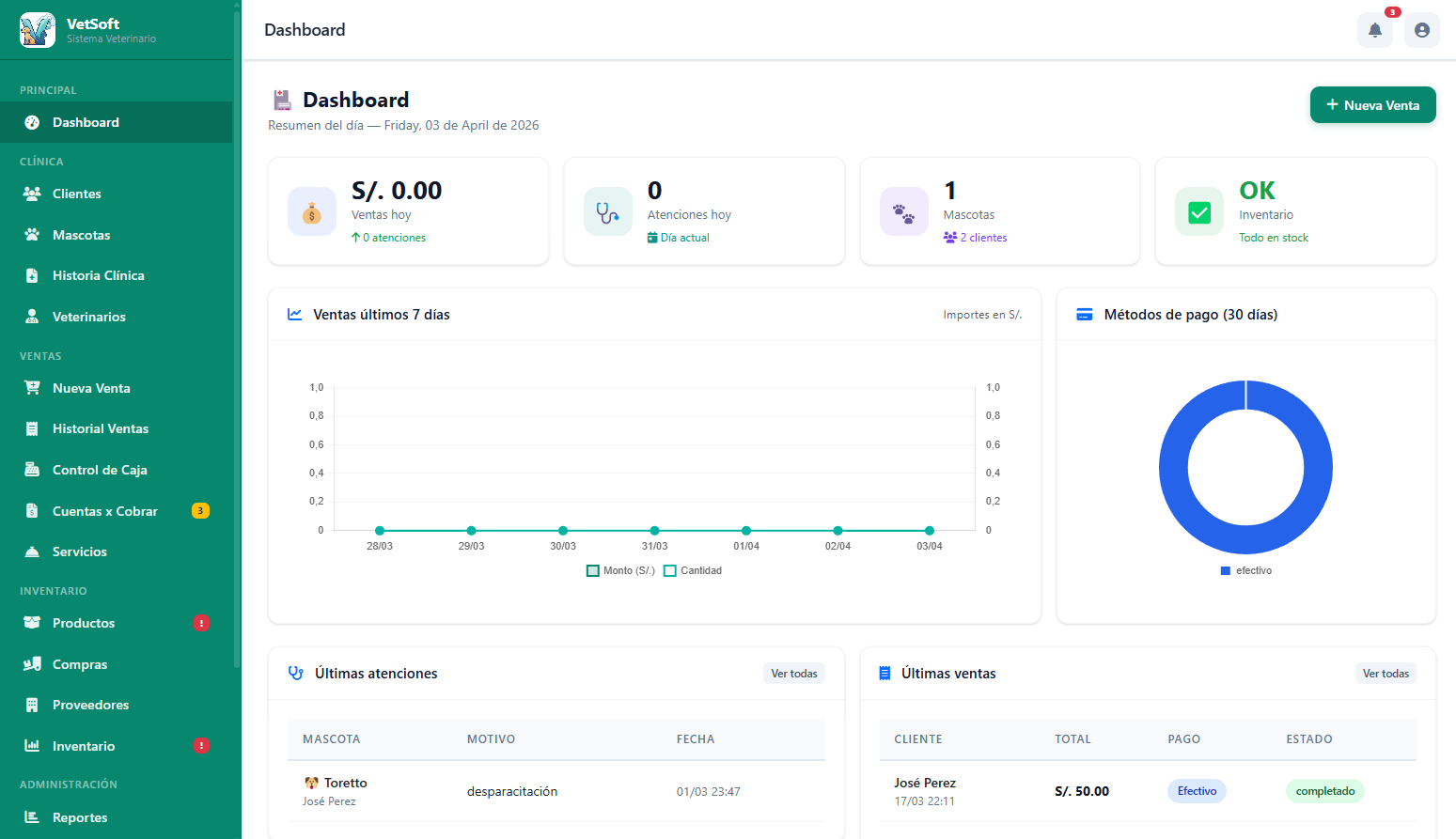Screen dimensions: 1456x839
Task: Click the stethoscope Atenciones hoy icon
Action: tap(608, 211)
